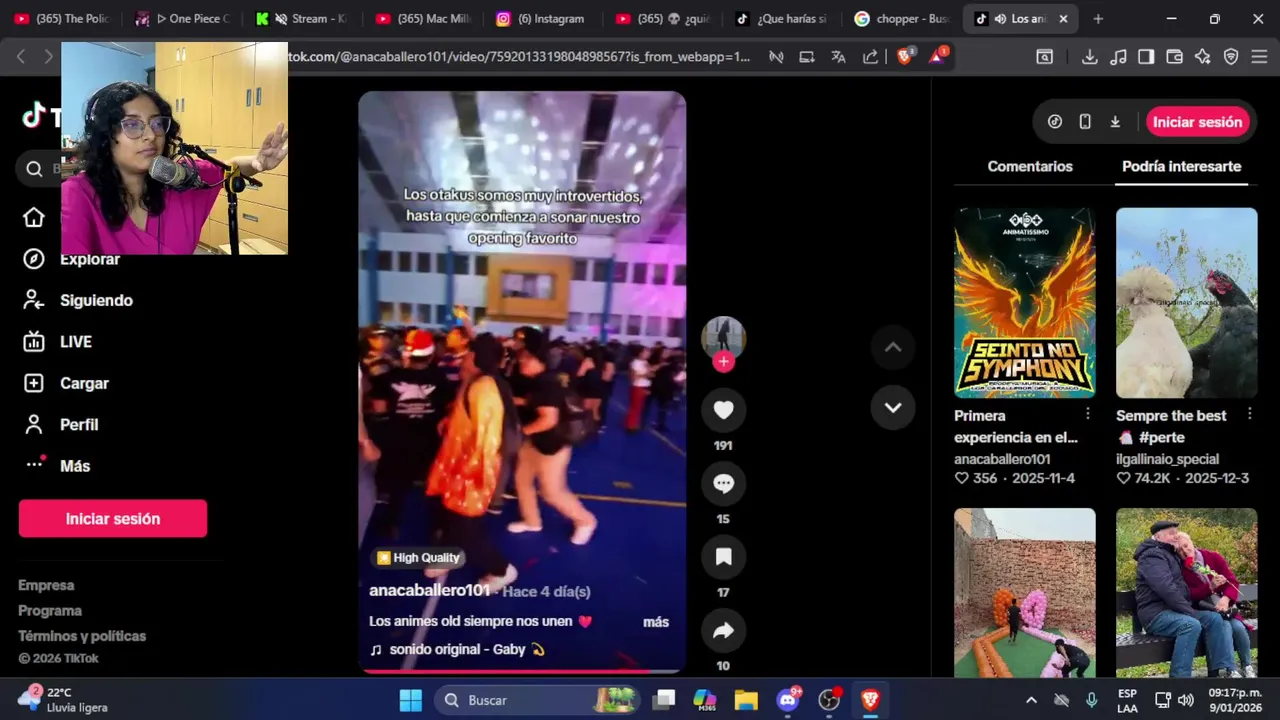The image size is (1280, 720).
Task: Open the Seinto no Symphony video thumbnail
Action: point(1024,303)
